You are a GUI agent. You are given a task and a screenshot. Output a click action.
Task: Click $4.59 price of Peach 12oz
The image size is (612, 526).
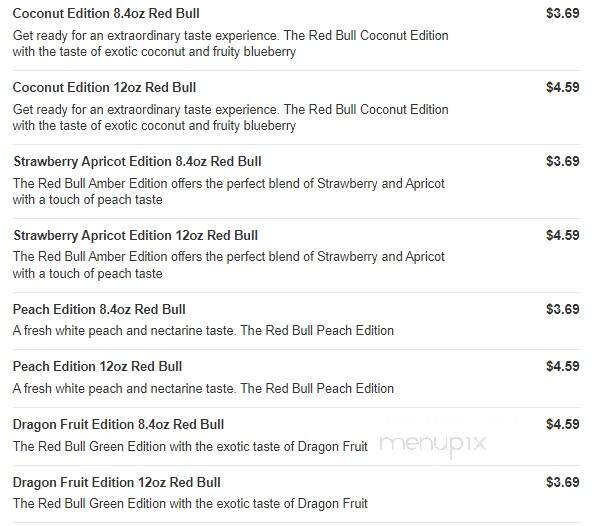pos(562,366)
